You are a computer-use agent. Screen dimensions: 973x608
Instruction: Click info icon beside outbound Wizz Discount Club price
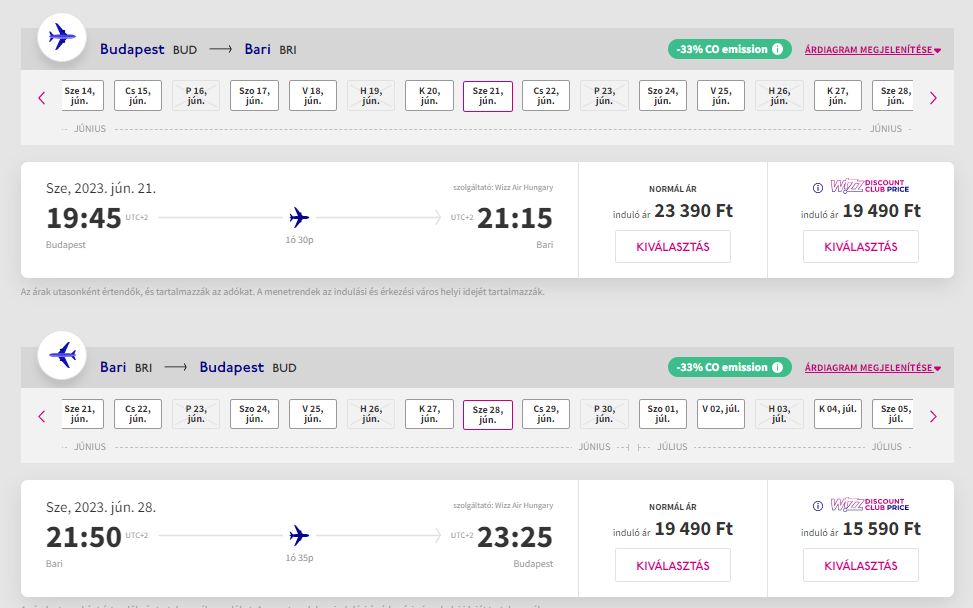tap(818, 187)
